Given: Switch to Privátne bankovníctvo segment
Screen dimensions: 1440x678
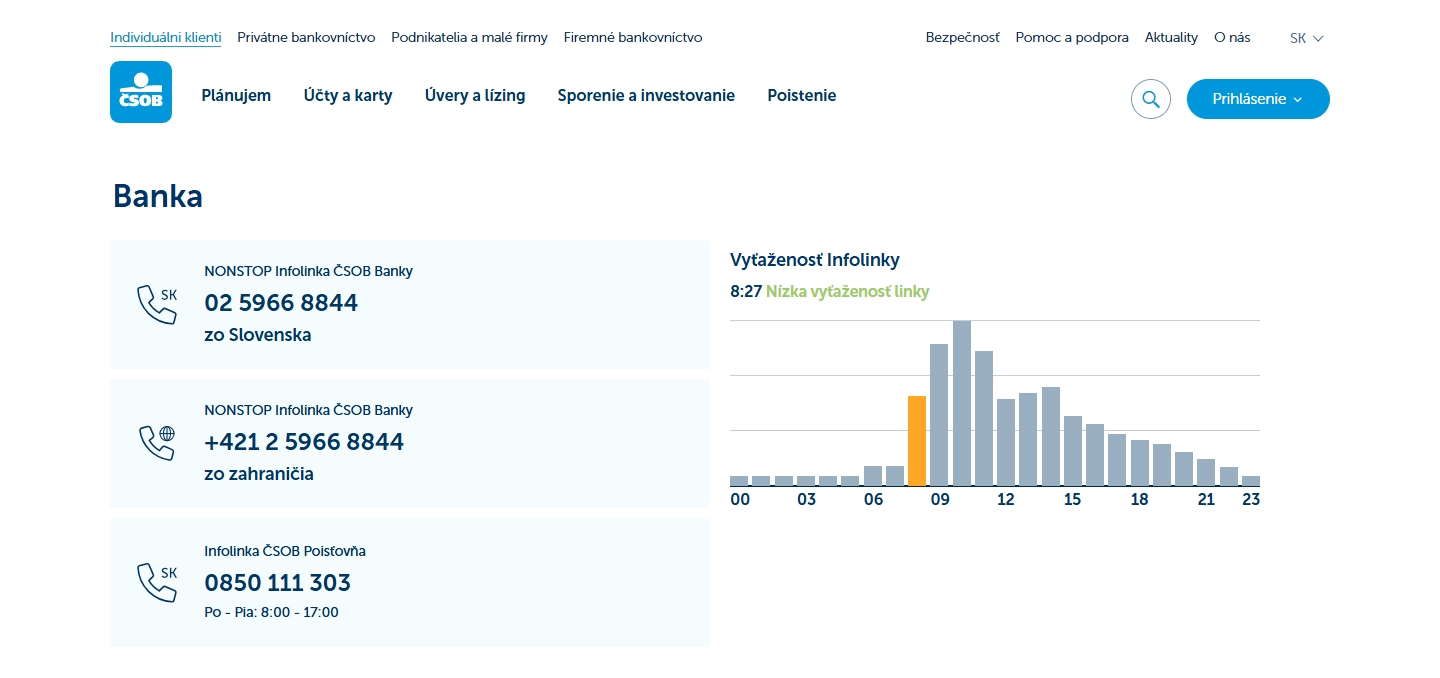Looking at the screenshot, I should click(x=306, y=38).
